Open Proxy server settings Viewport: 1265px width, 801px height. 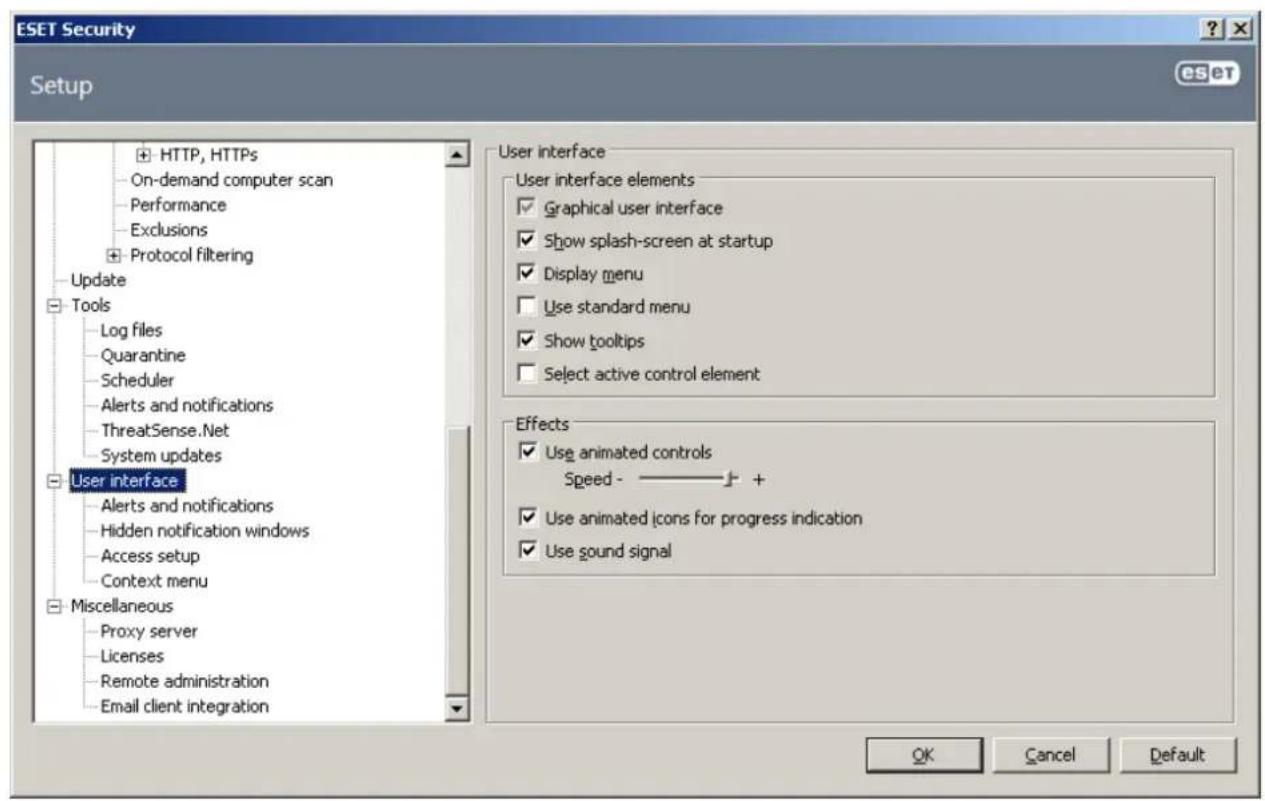coord(148,631)
